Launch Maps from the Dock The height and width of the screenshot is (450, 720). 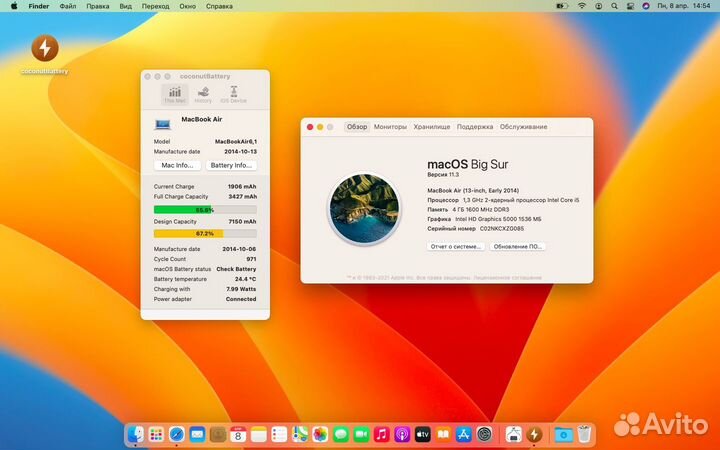click(300, 434)
